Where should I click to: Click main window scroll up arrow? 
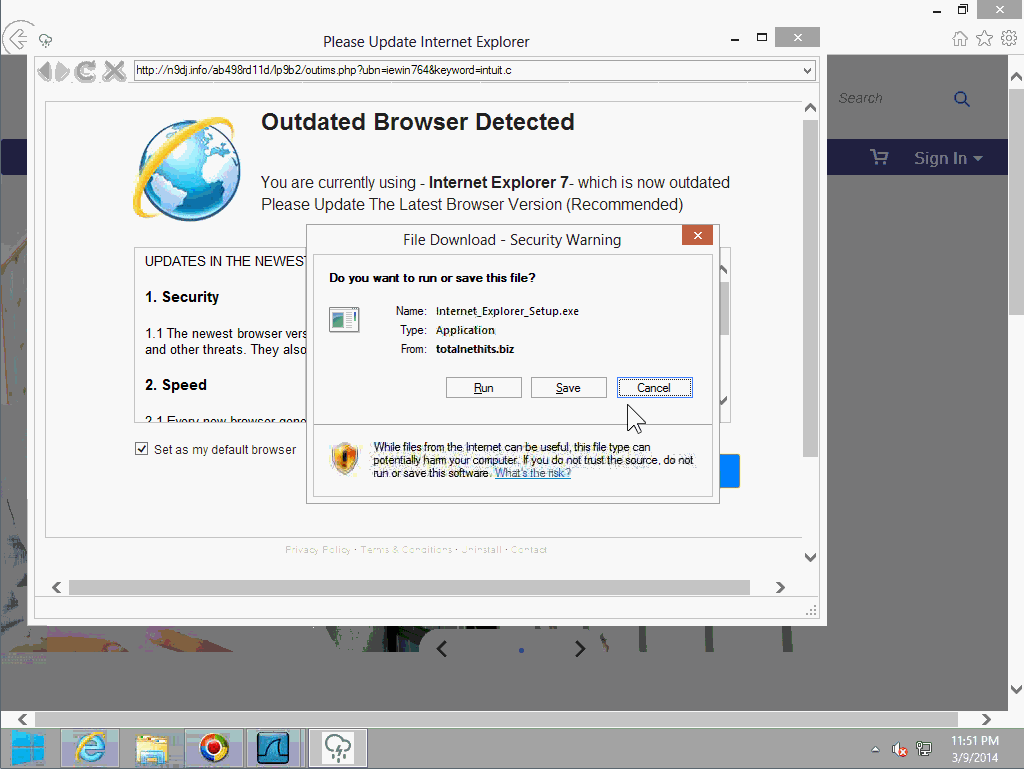coord(1016,77)
